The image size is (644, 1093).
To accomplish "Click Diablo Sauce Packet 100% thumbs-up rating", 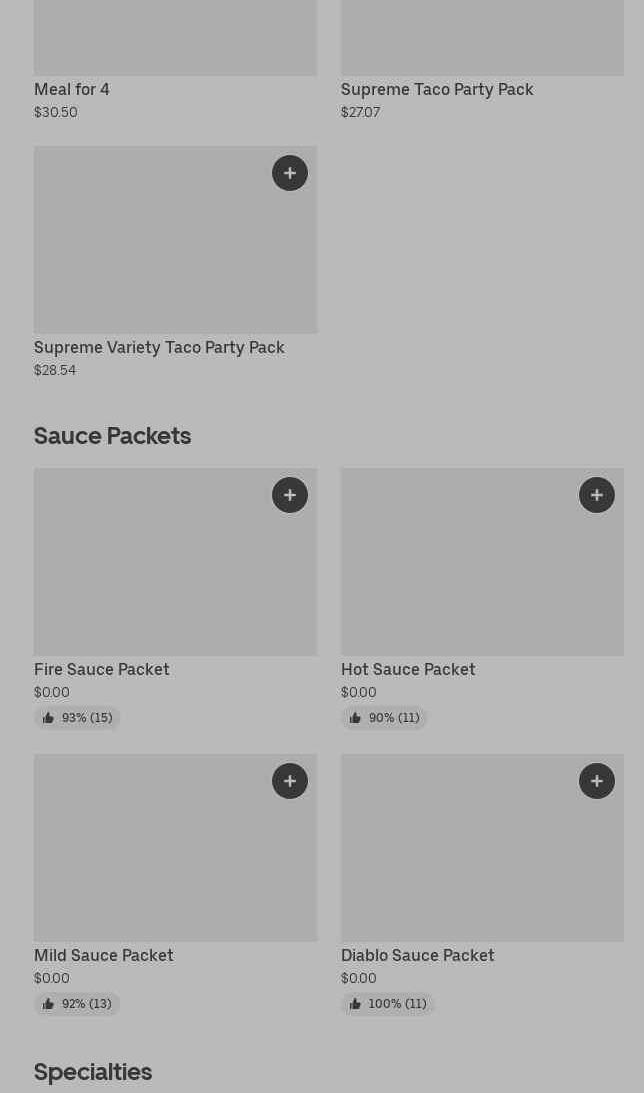I will pos(388,1004).
